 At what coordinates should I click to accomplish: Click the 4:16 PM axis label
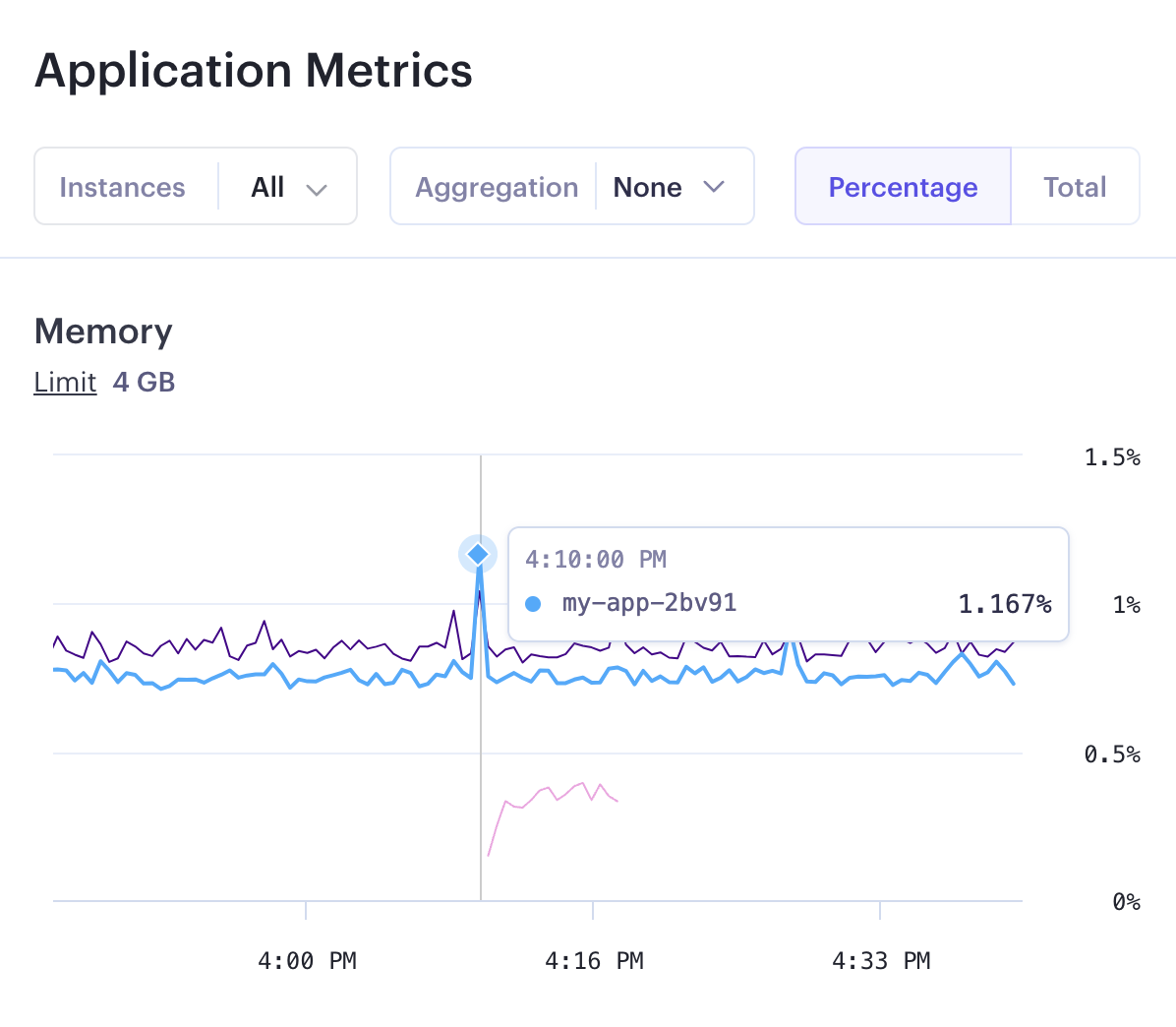593,960
